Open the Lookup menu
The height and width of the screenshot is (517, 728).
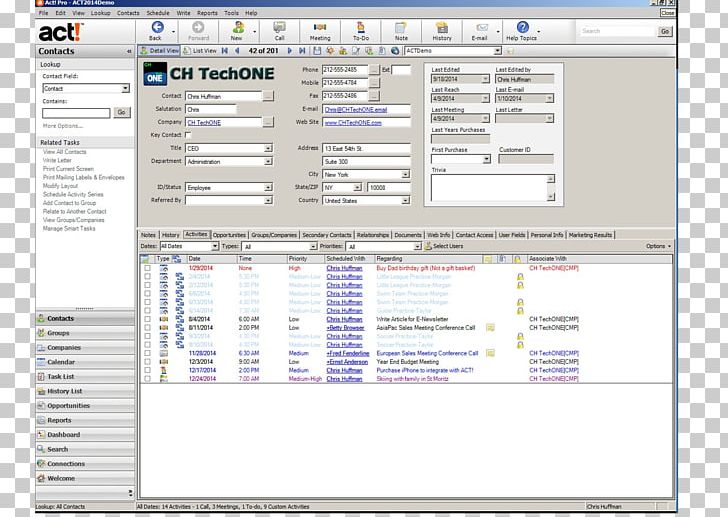pyautogui.click(x=100, y=13)
